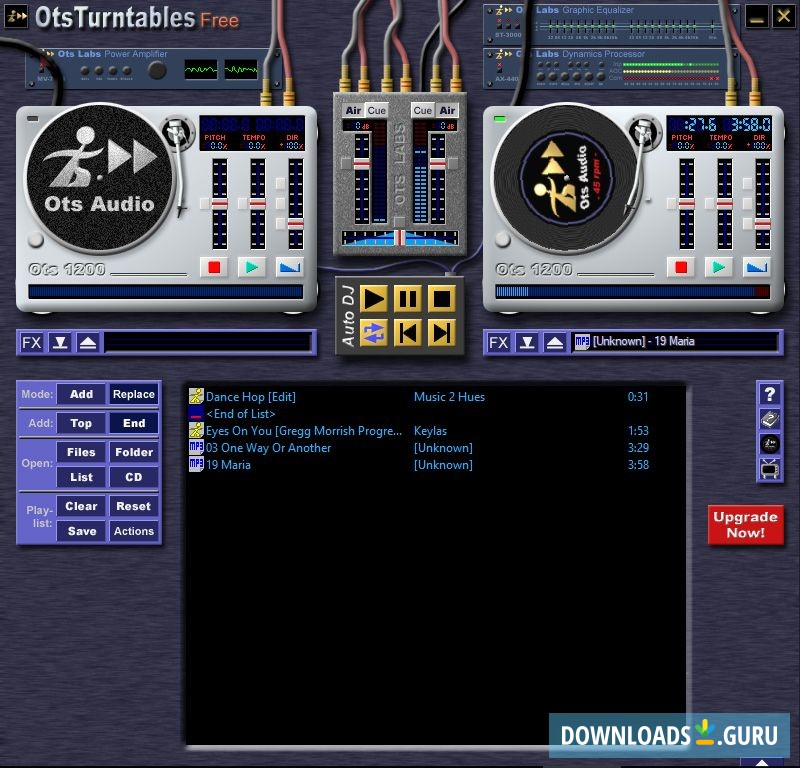Click the Keylas artist cell
This screenshot has height=768, width=800.
(x=430, y=431)
